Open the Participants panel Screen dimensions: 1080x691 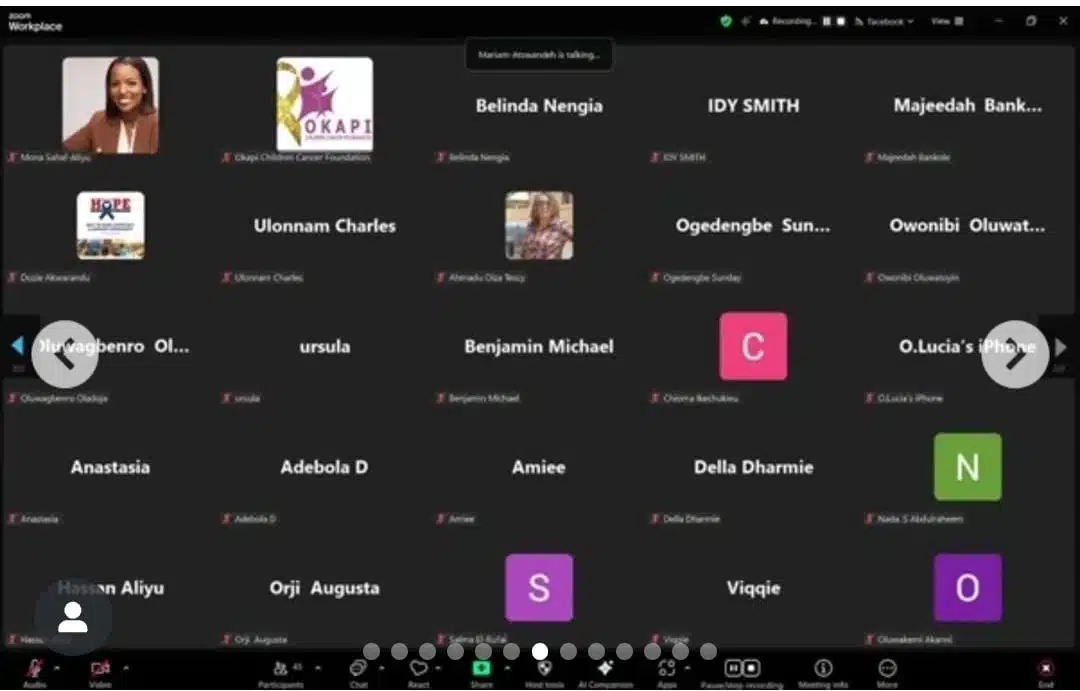click(x=281, y=668)
